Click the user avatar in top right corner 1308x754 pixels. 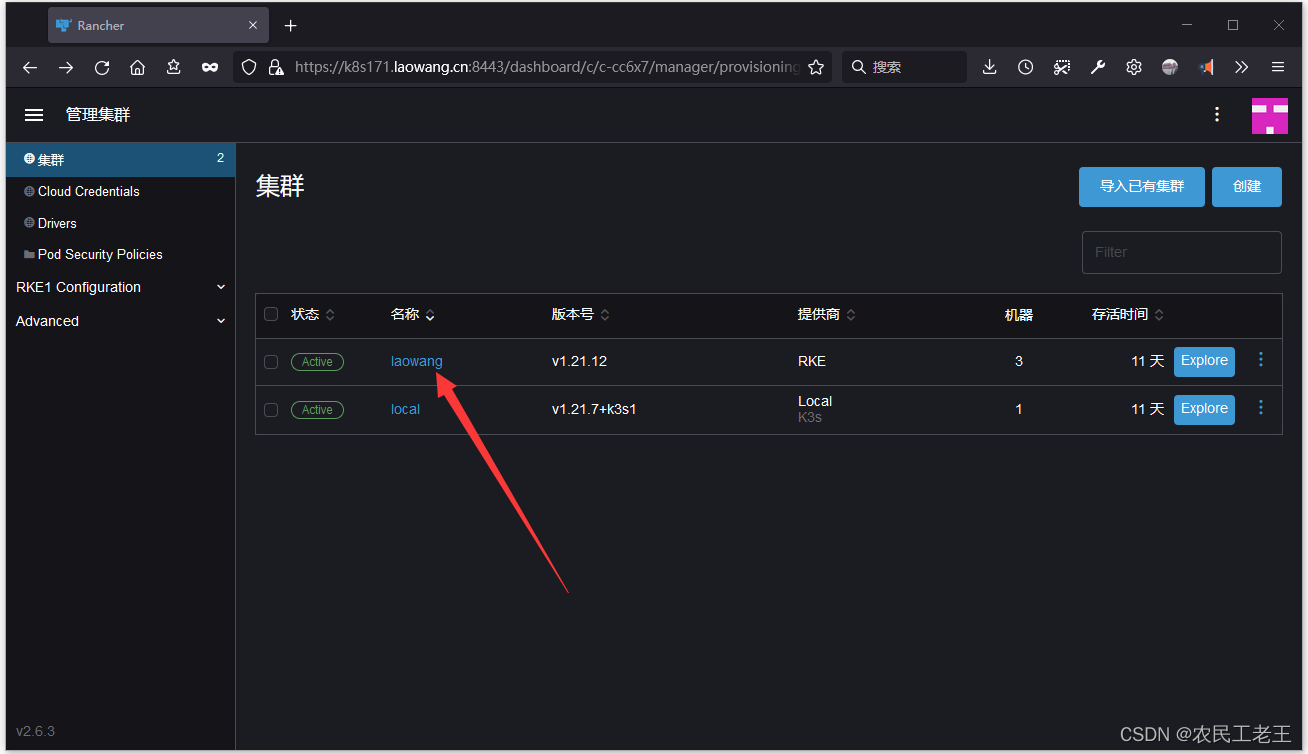click(x=1269, y=114)
